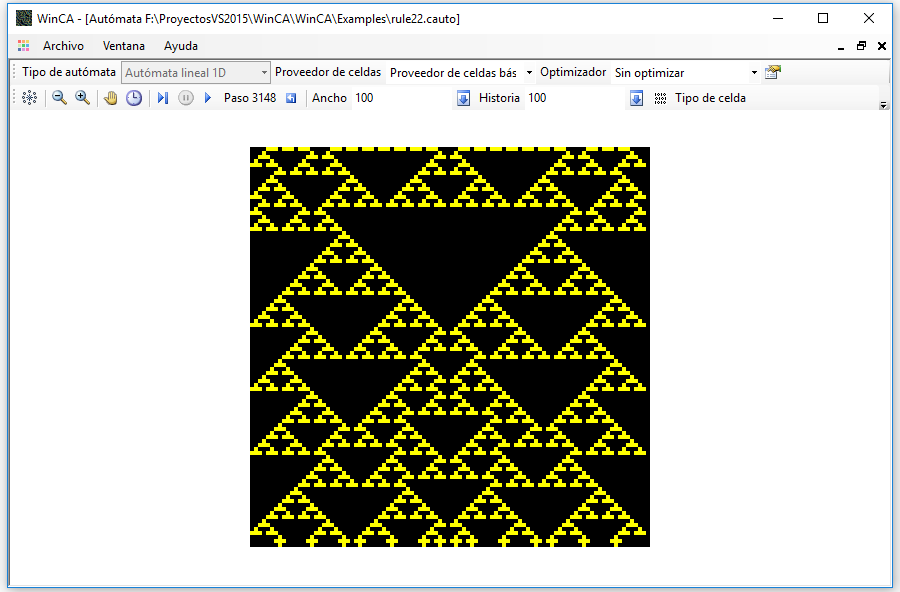Image resolution: width=900 pixels, height=592 pixels.
Task: Zoom out the automaton view
Action: [59, 98]
